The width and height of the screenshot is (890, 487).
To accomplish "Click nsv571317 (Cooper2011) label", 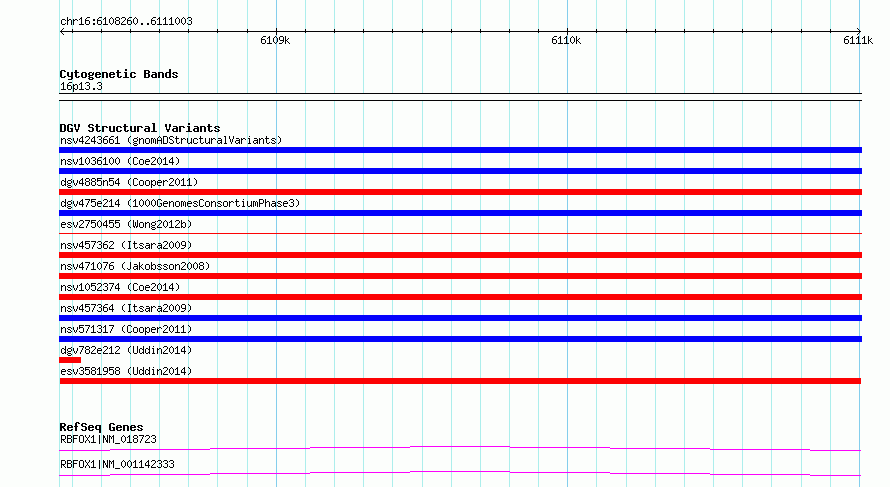I will point(126,329).
